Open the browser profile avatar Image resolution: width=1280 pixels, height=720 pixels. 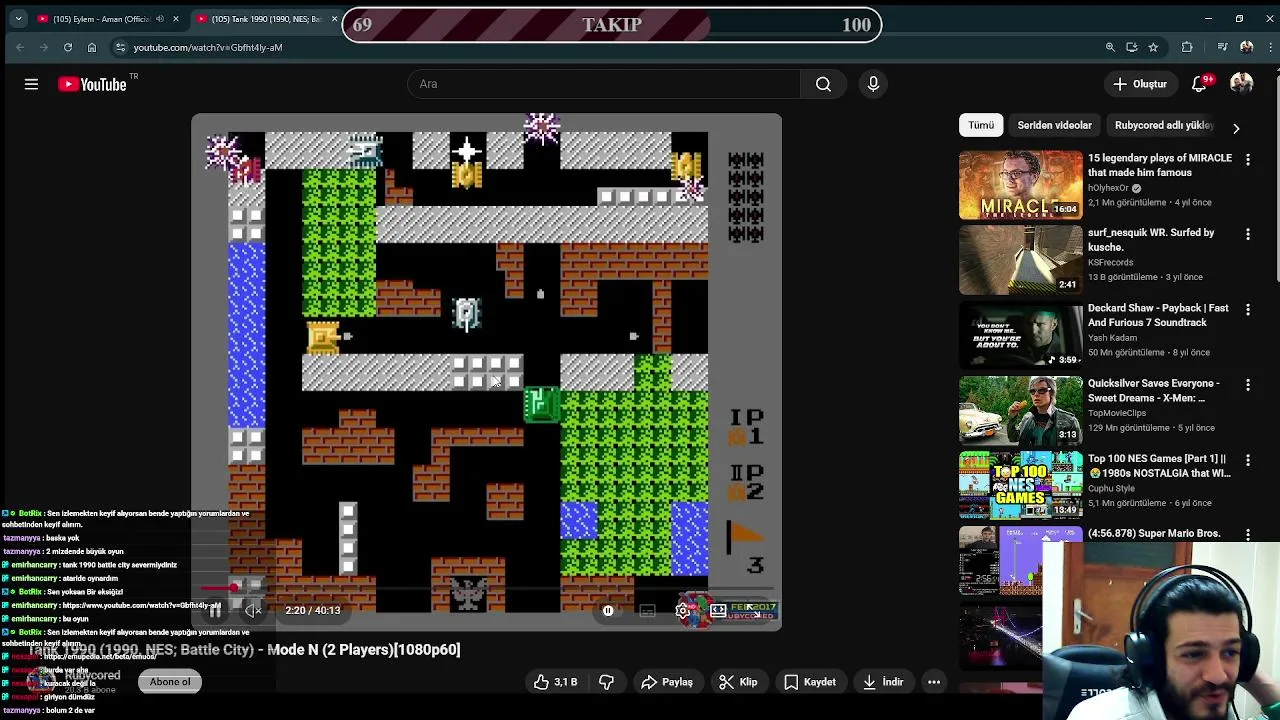tap(1246, 47)
